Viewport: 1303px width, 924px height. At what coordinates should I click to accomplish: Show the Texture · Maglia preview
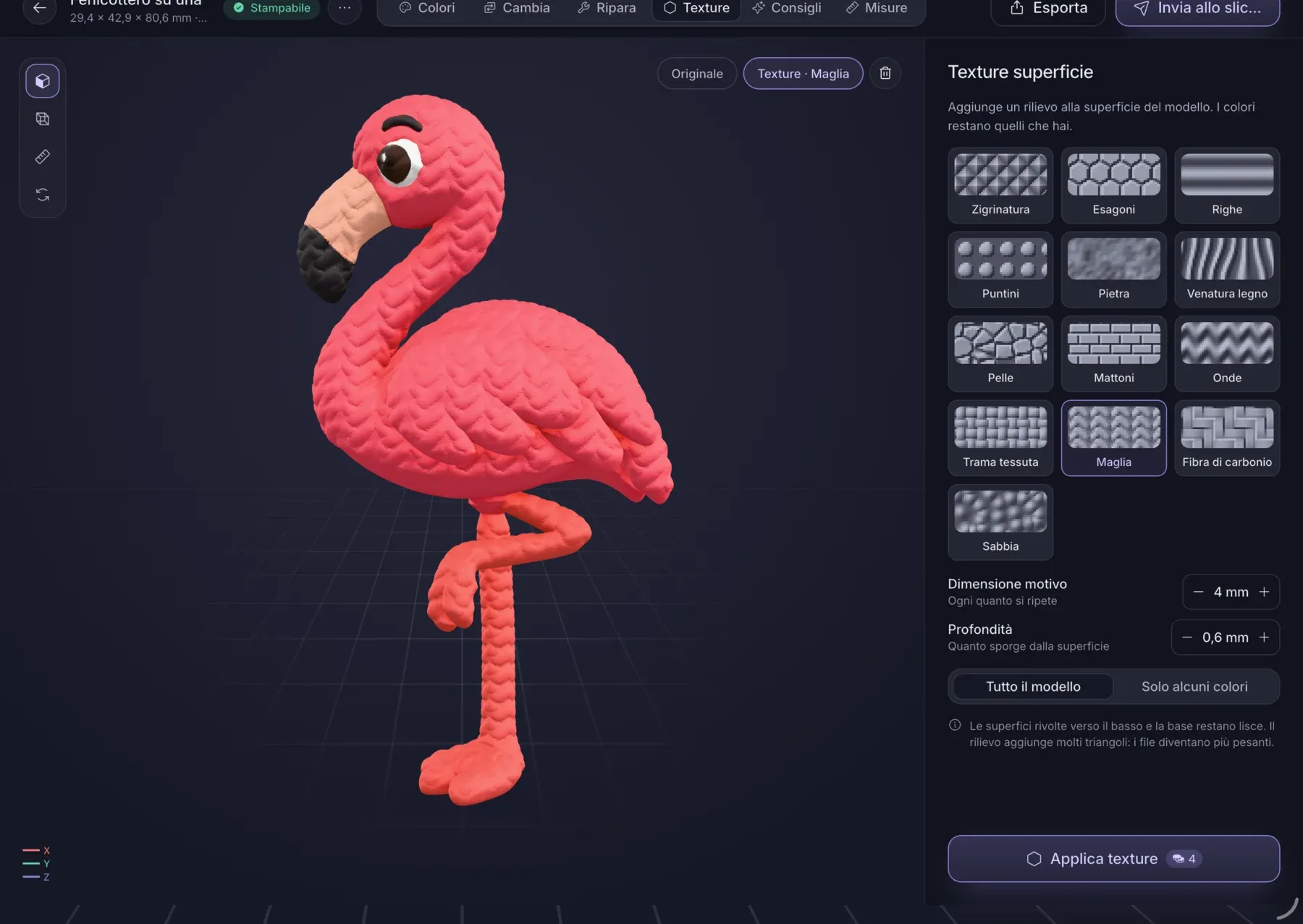(803, 73)
